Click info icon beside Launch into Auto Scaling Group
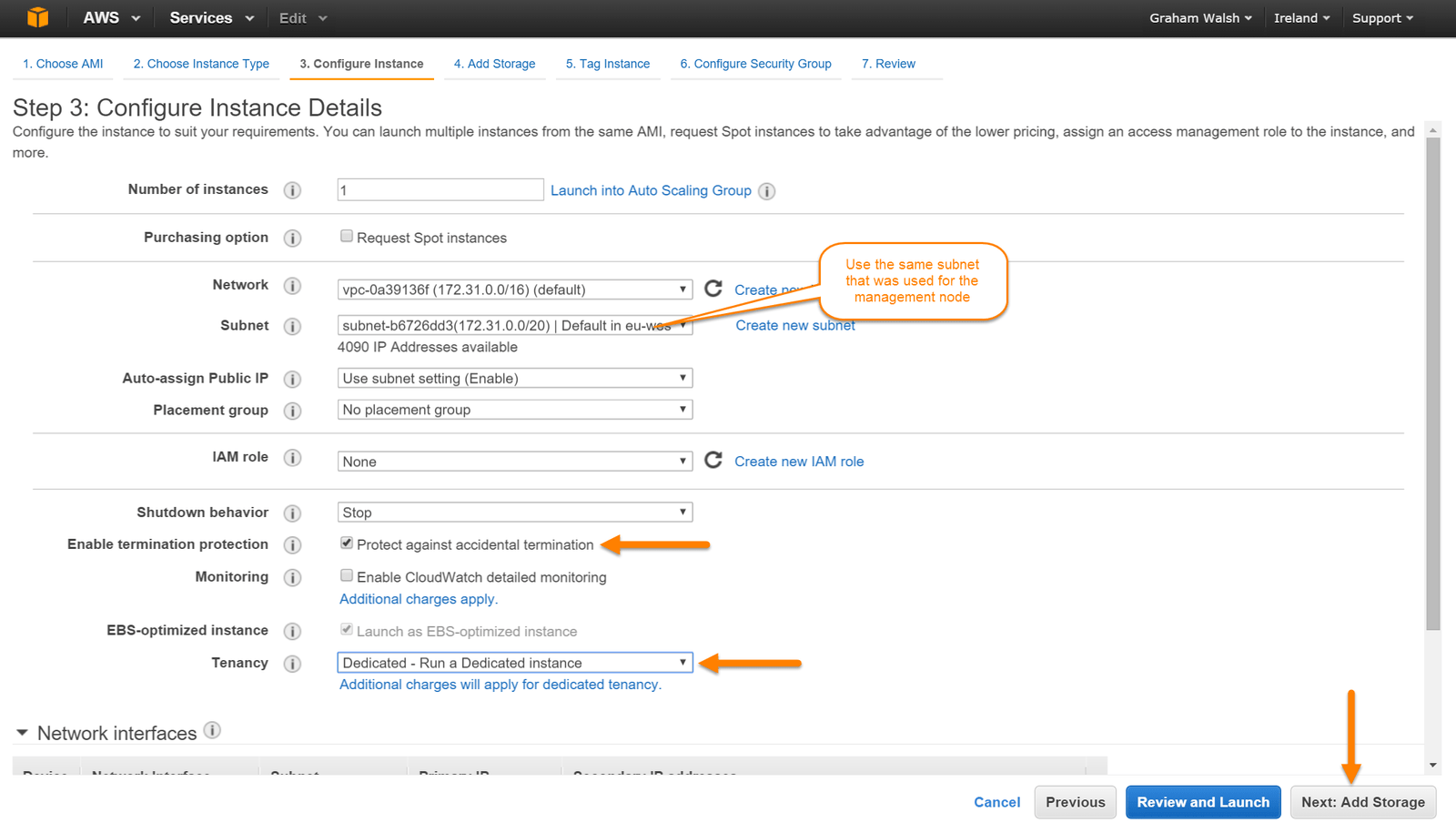 767,191
